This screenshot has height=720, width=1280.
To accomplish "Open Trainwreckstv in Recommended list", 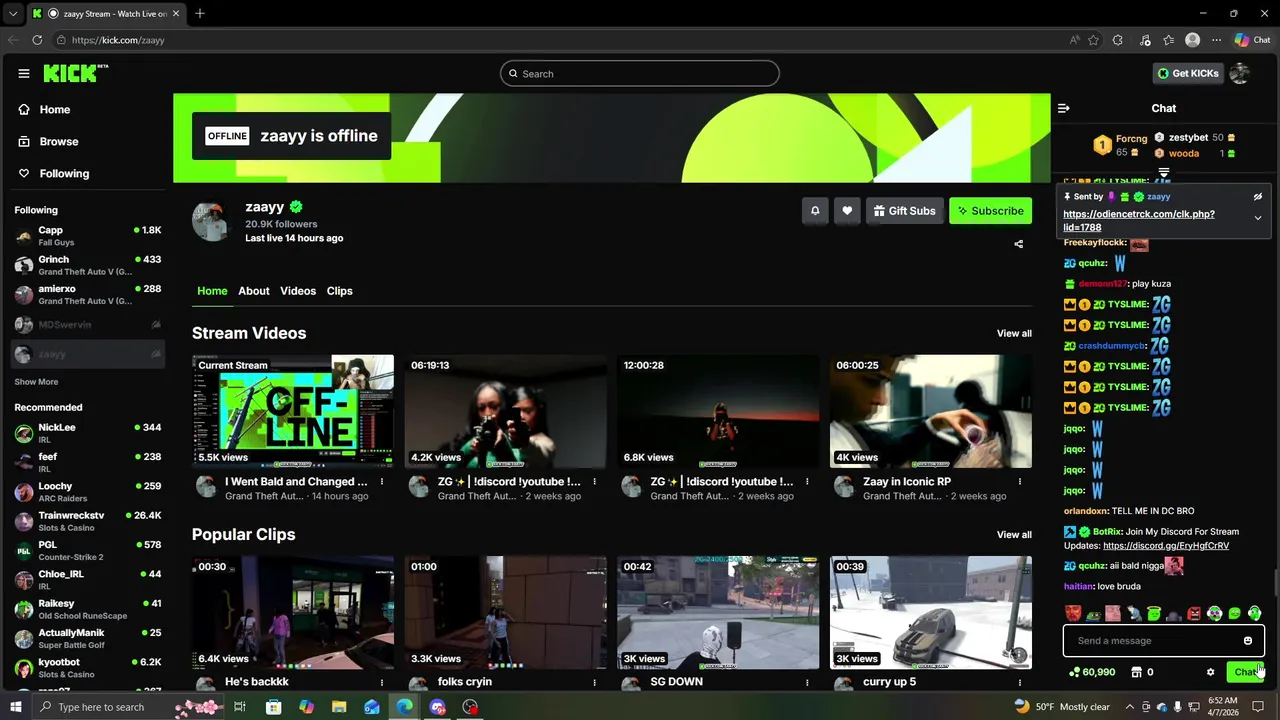I will coord(87,521).
